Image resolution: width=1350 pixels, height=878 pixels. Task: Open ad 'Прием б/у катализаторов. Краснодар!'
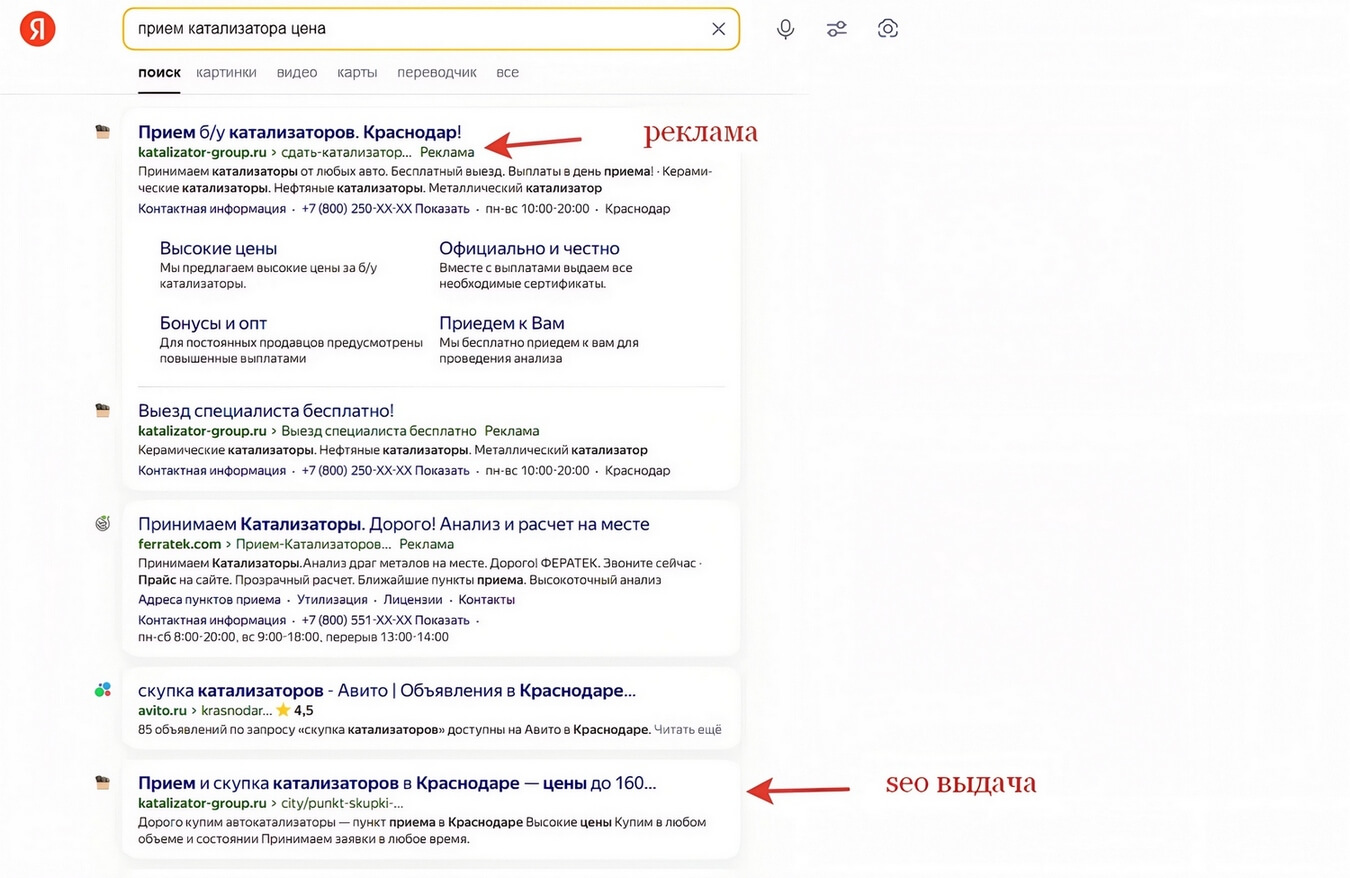pos(300,132)
